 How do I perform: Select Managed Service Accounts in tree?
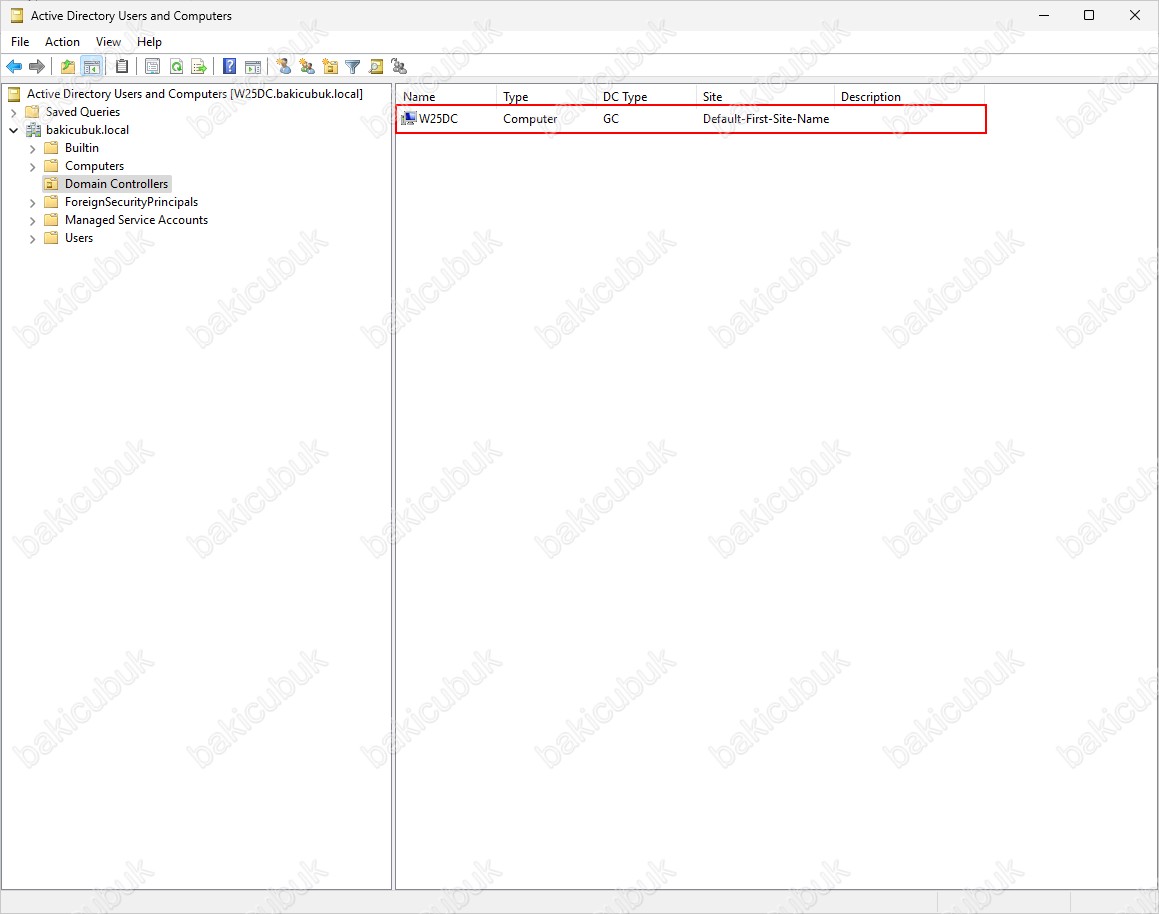pos(137,220)
